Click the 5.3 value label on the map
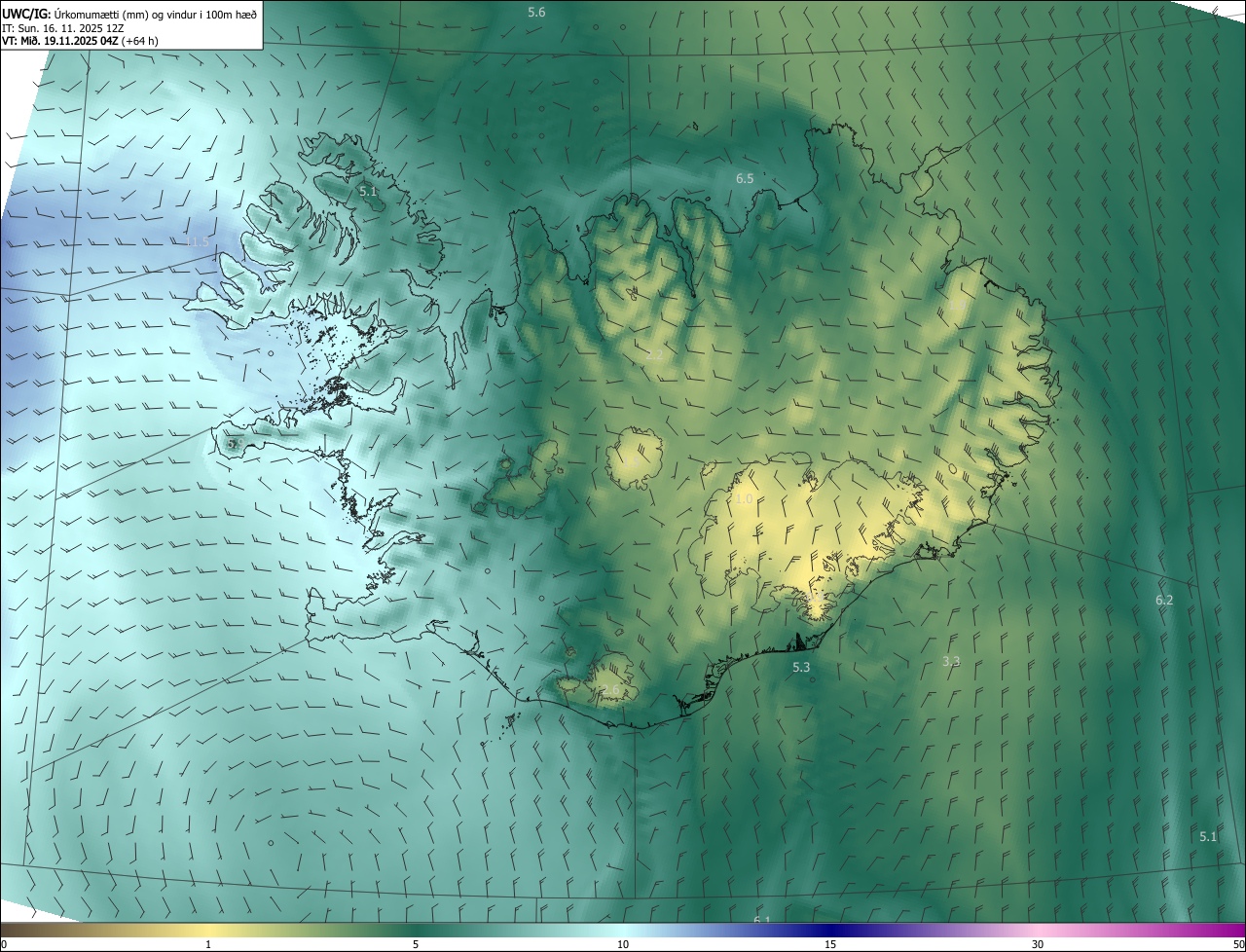Image resolution: width=1246 pixels, height=952 pixels. tap(801, 667)
